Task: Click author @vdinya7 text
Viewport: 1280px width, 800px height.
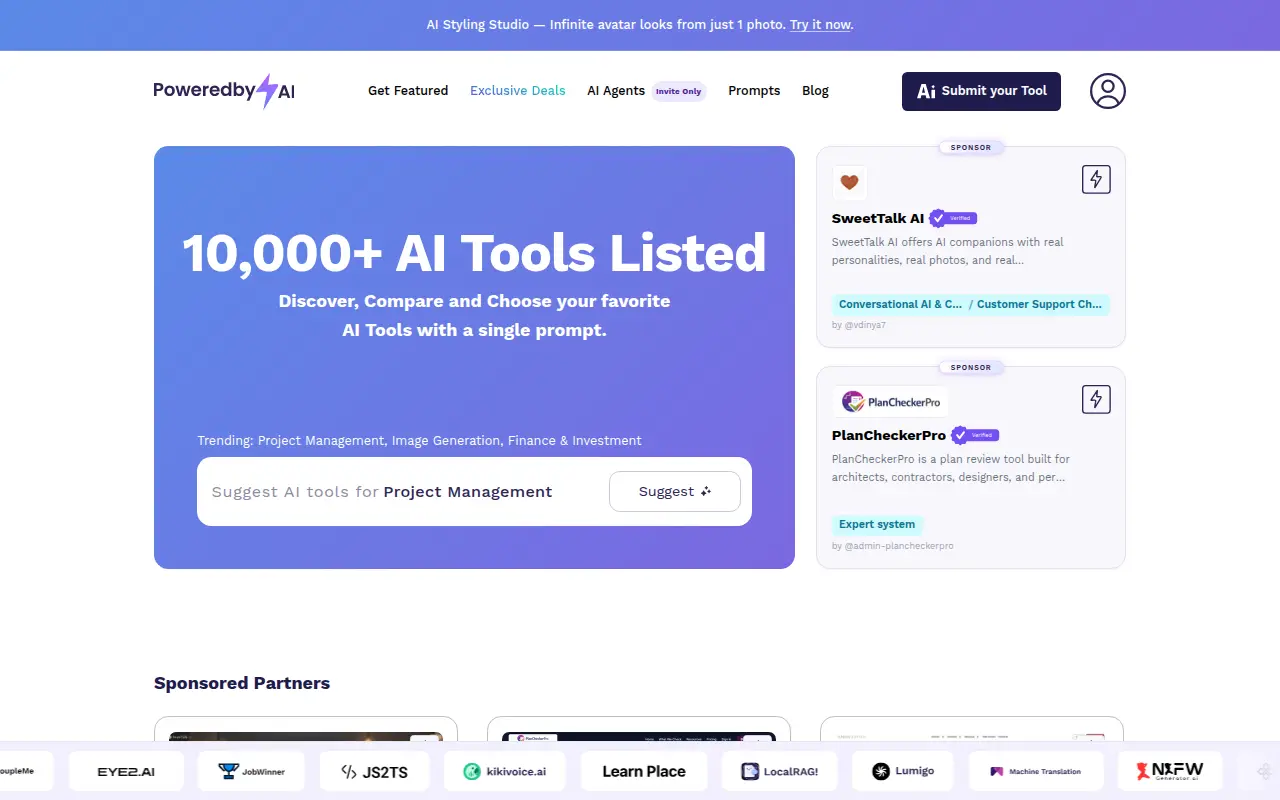Action: coord(859,325)
